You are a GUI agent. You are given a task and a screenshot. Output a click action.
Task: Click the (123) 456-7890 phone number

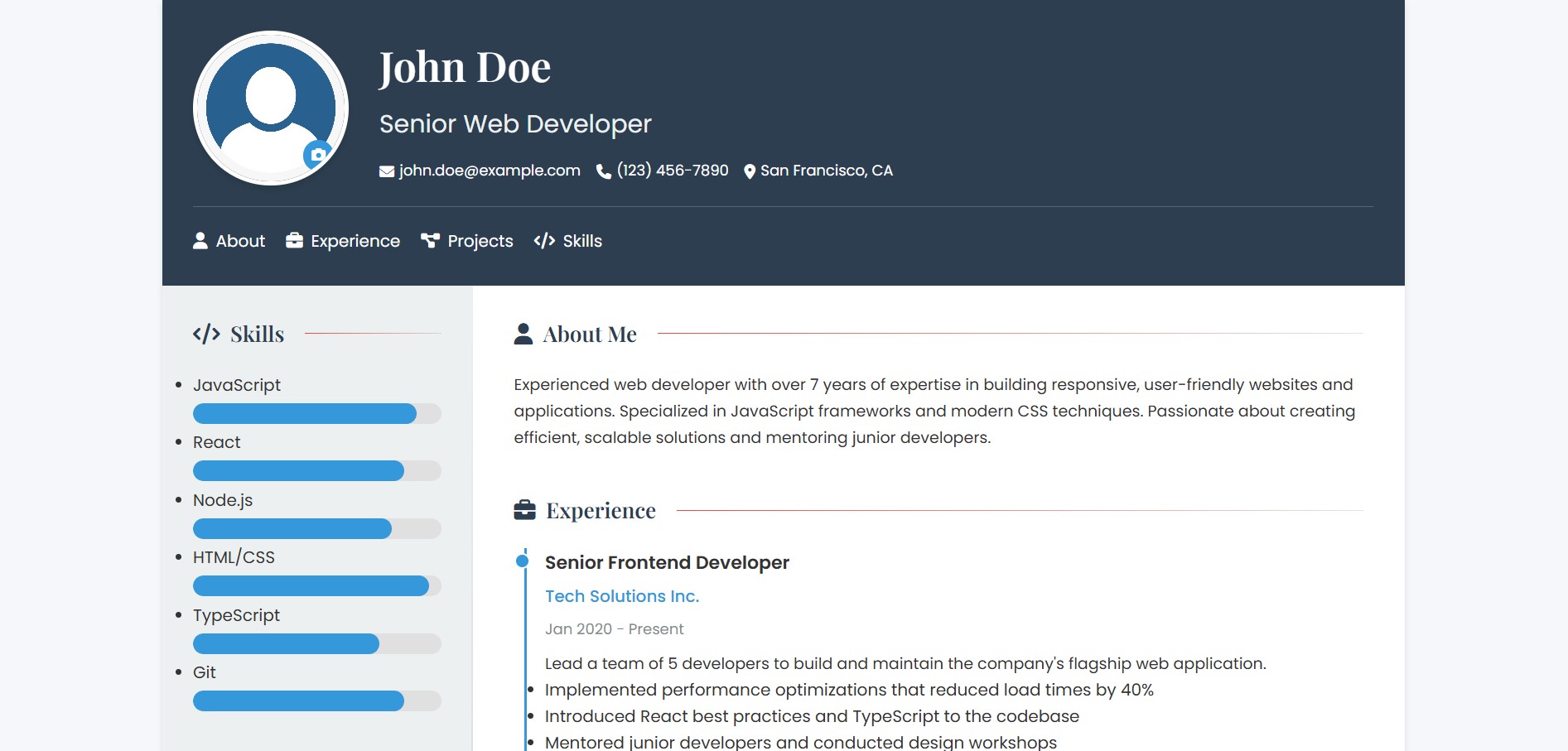[x=673, y=171]
